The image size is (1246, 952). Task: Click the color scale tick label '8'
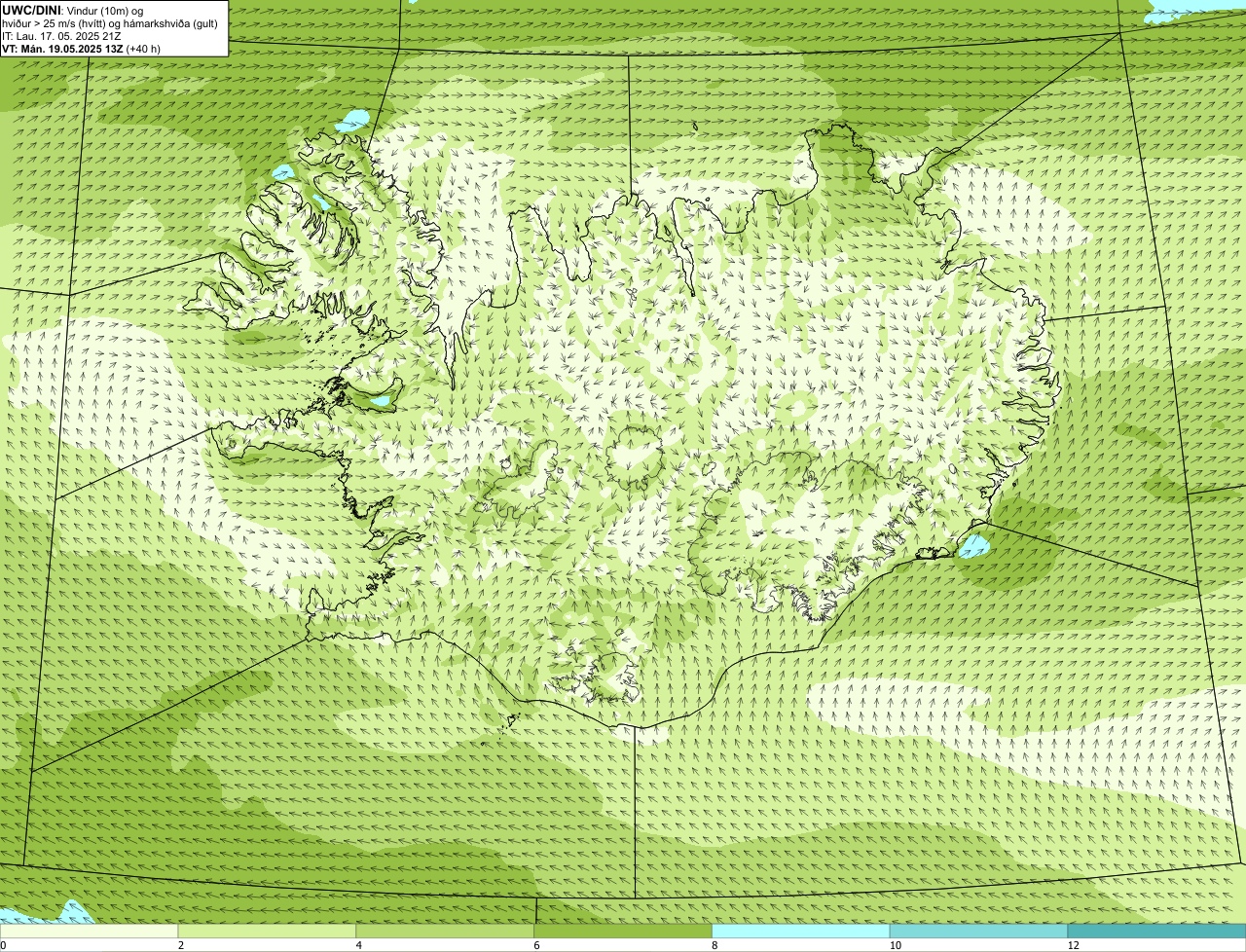(715, 945)
